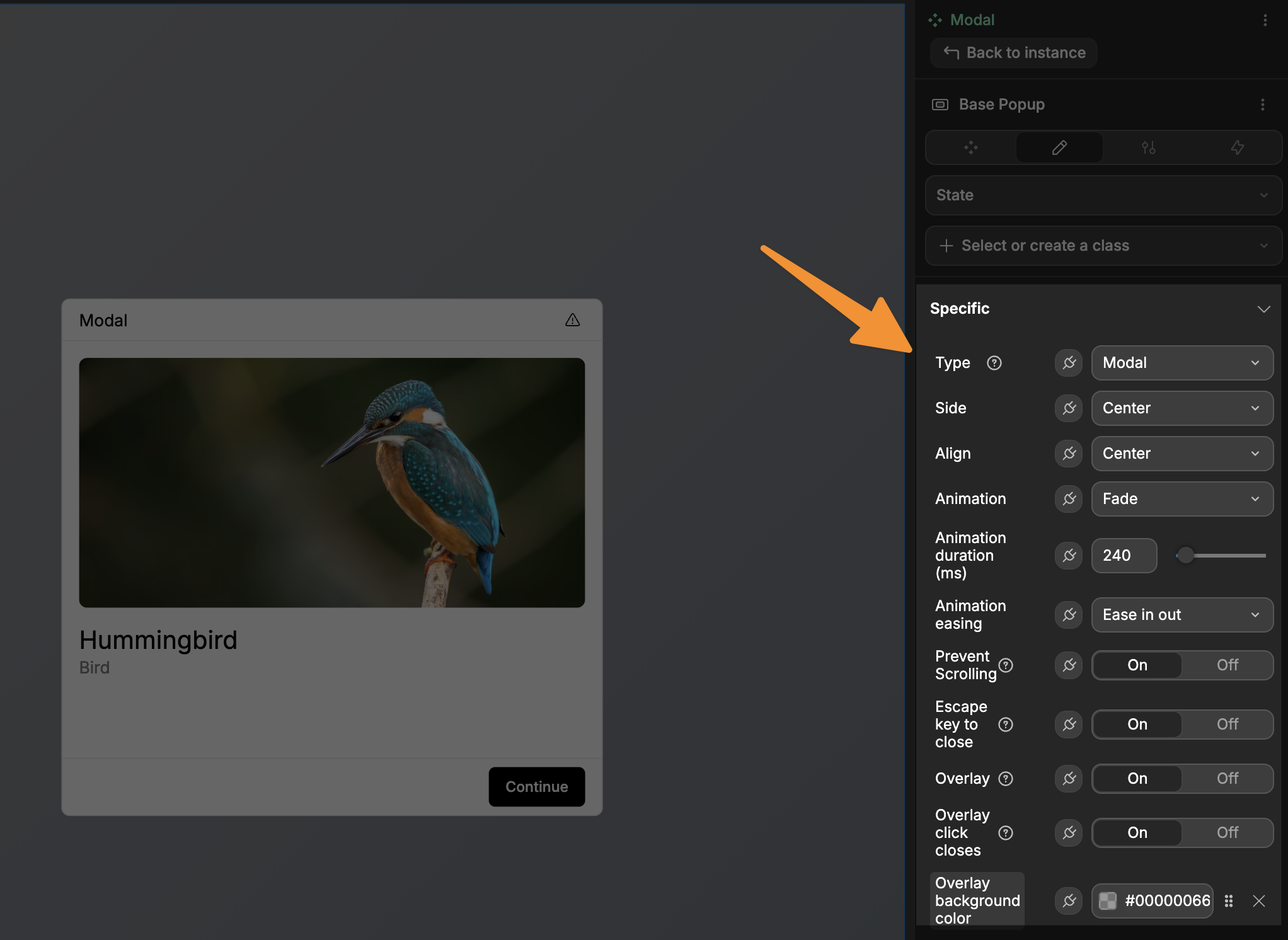Viewport: 1288px width, 940px height.
Task: Clear the overlay background color value
Action: tap(1259, 901)
